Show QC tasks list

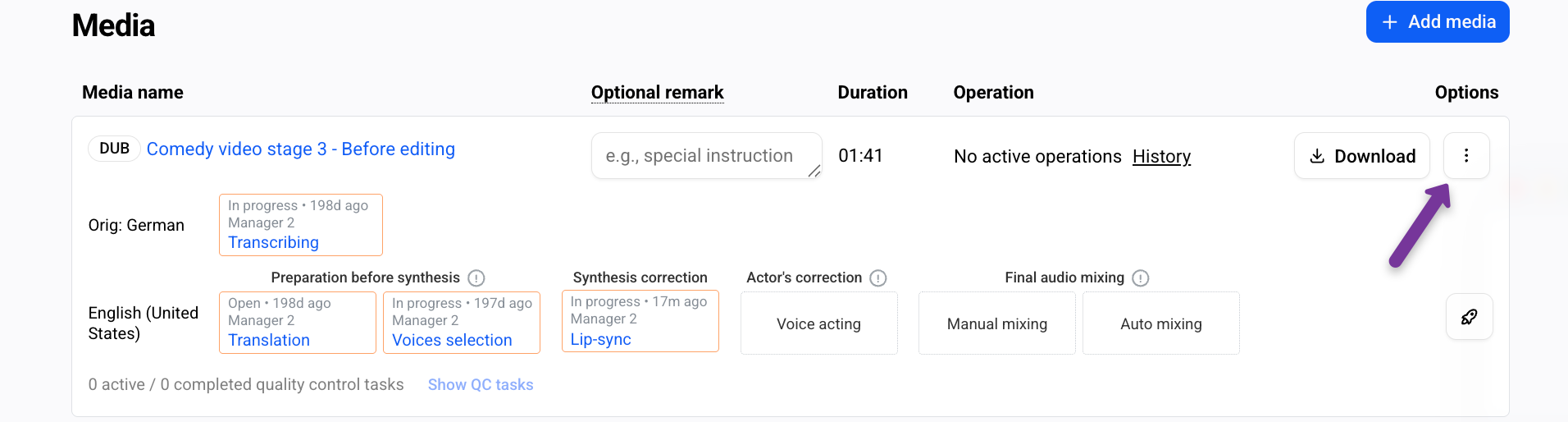click(481, 385)
